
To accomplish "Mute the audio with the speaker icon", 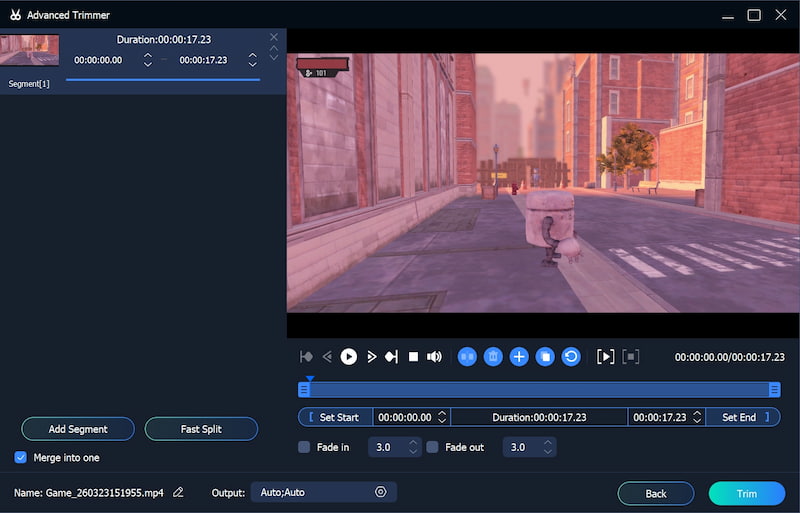I will [x=434, y=357].
